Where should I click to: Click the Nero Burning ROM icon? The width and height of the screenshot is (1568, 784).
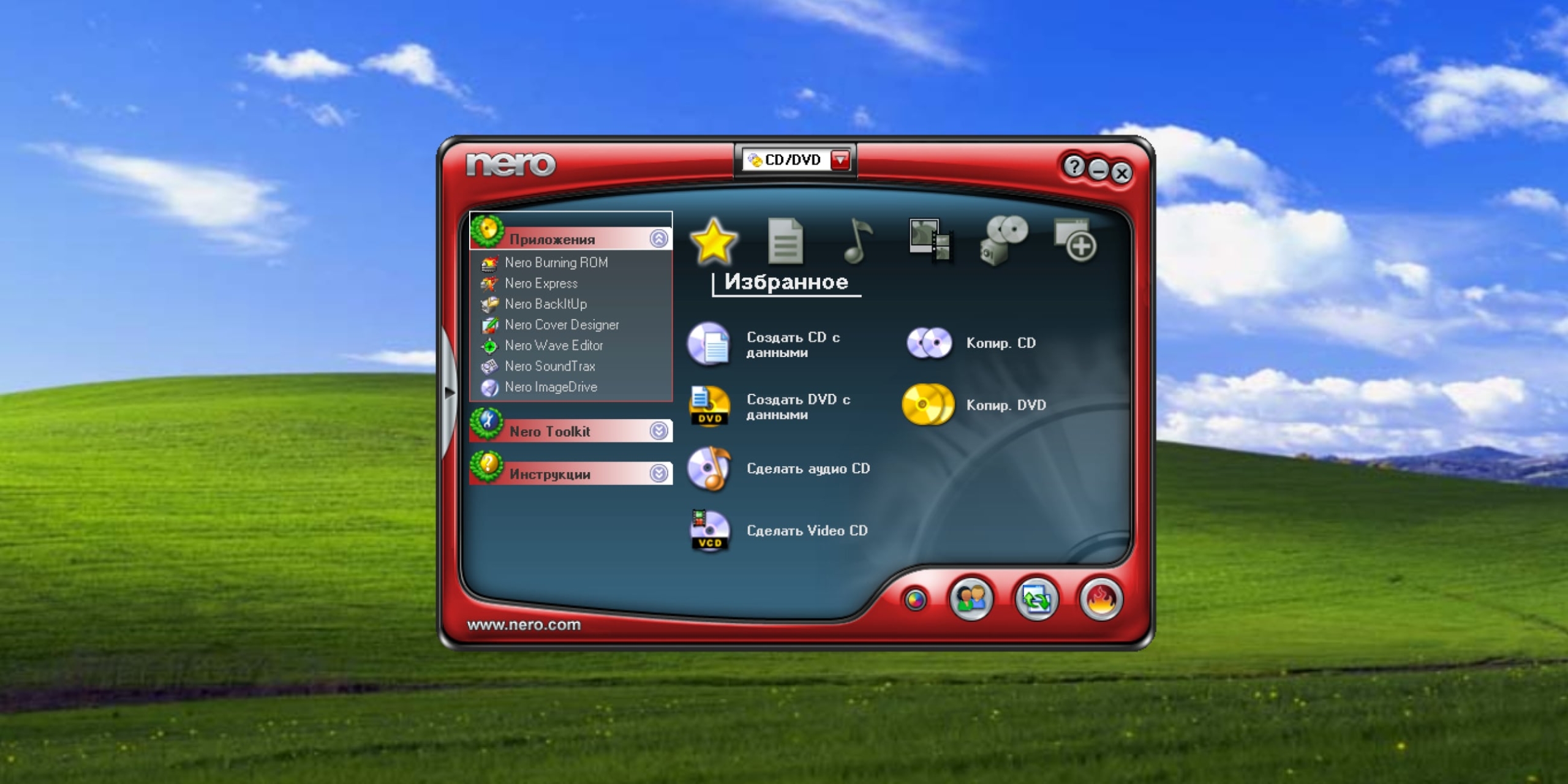coord(489,263)
